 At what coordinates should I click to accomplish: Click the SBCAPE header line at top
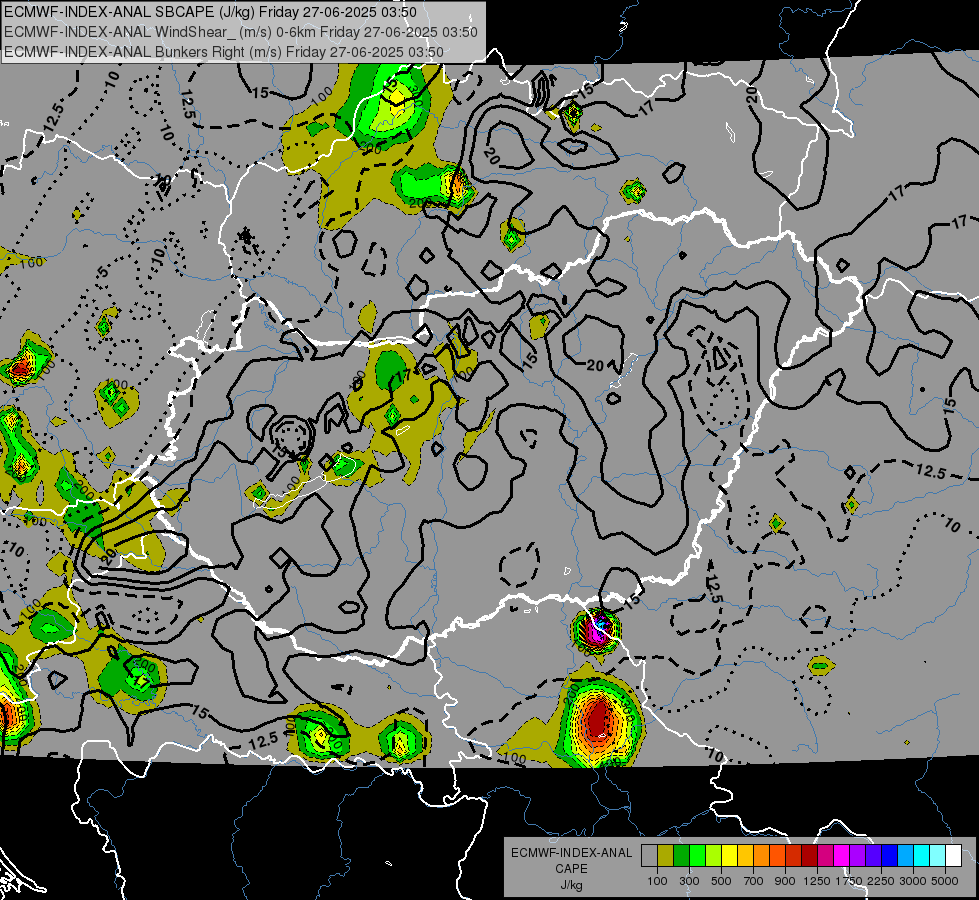pos(210,12)
